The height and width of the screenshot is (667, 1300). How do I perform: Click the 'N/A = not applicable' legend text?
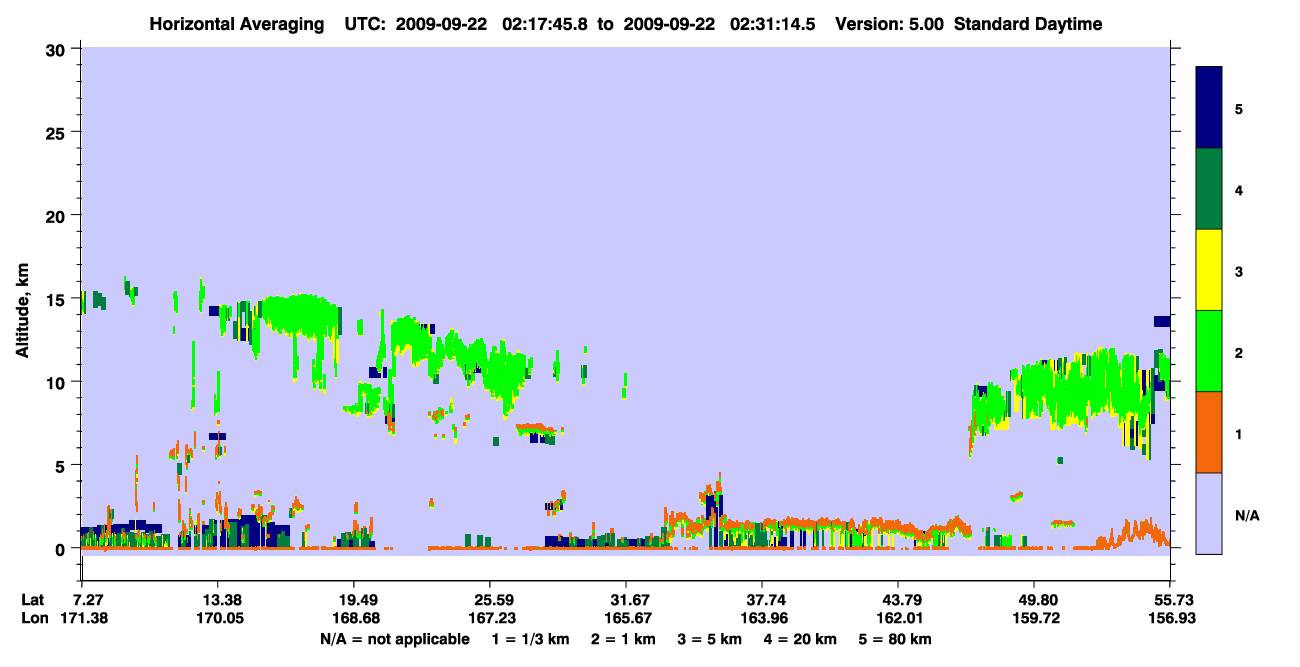(x=394, y=638)
